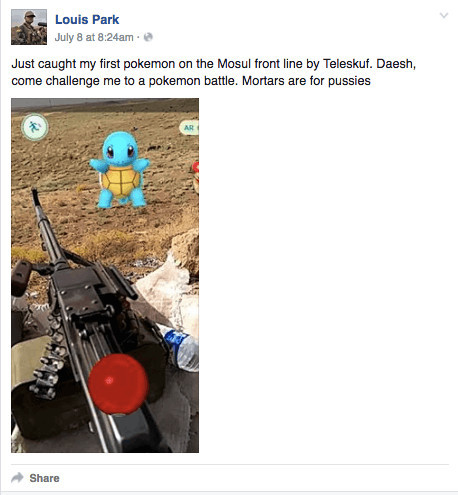This screenshot has height=495, width=458.
Task: Expand the post options chevron
Action: [x=444, y=15]
